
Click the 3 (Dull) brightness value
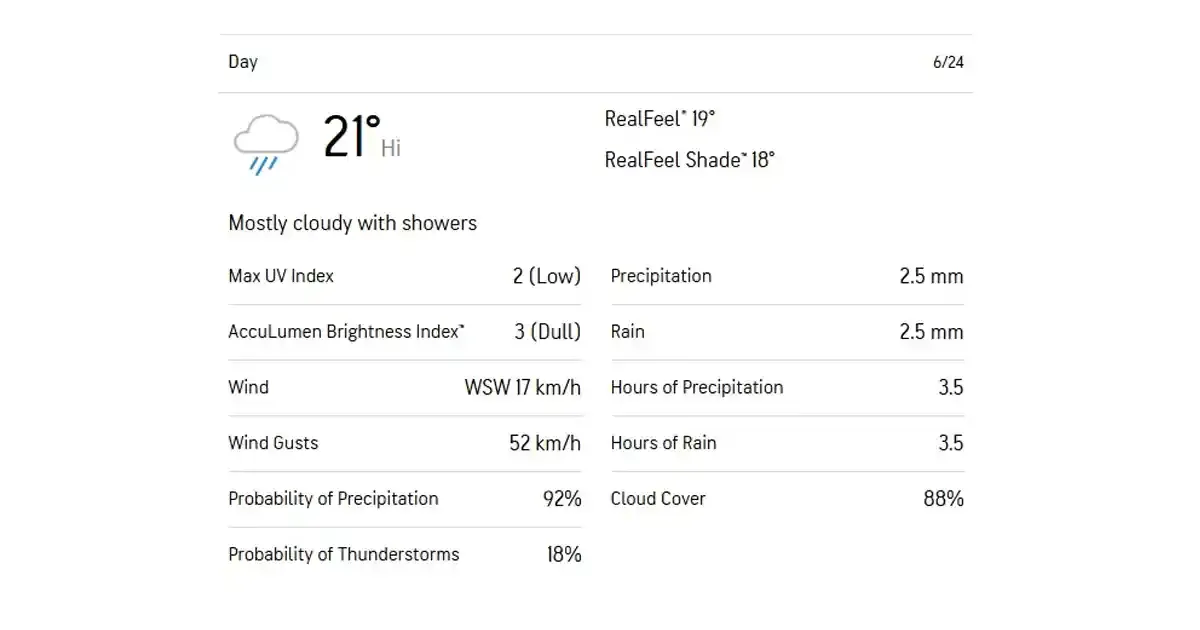pyautogui.click(x=547, y=332)
